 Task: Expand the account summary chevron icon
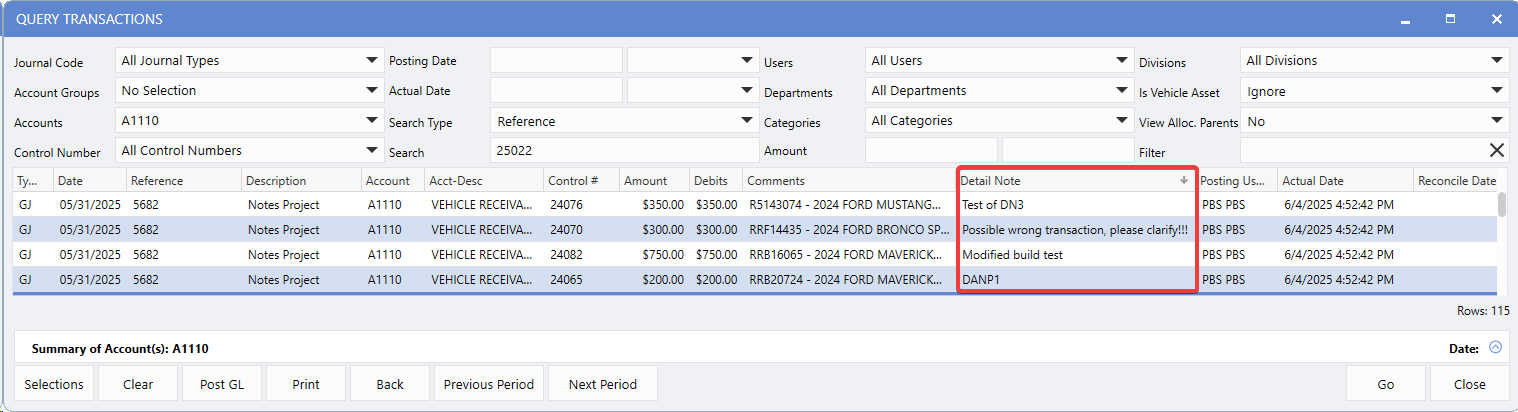coord(1495,348)
